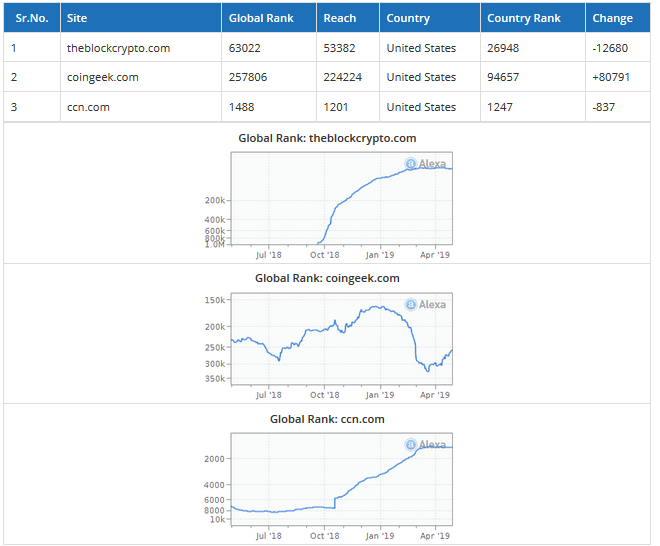The height and width of the screenshot is (546, 660).
Task: Click the +80791 change value for coingeek.com
Action: 611,77
